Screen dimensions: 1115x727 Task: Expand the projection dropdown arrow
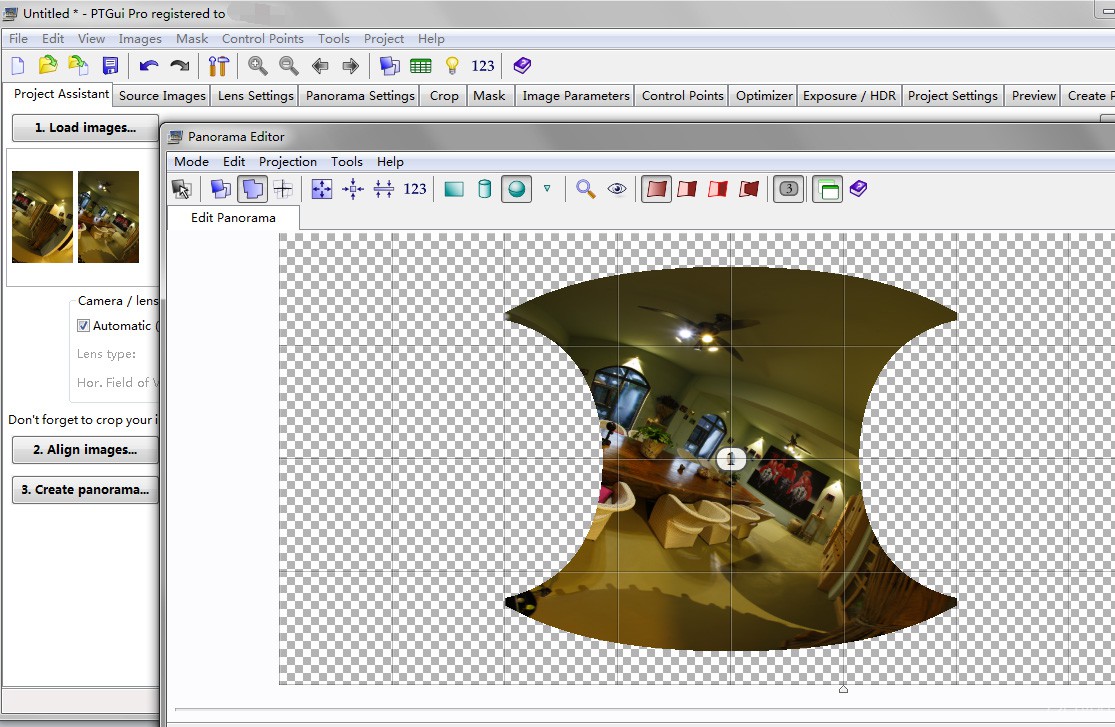pos(547,188)
